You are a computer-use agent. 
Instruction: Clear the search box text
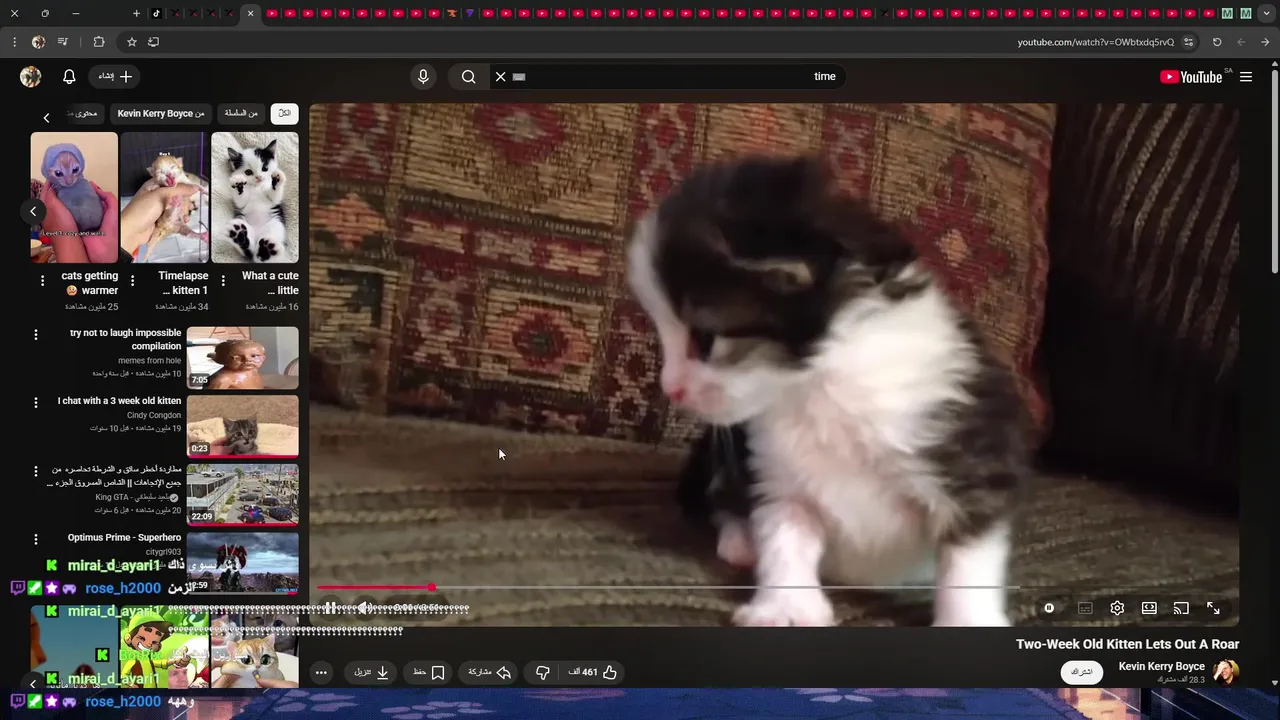tap(501, 77)
